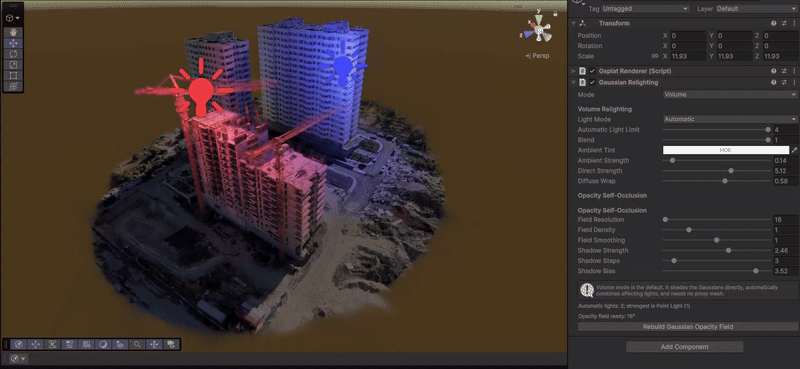Select the Rect tool

14,76
